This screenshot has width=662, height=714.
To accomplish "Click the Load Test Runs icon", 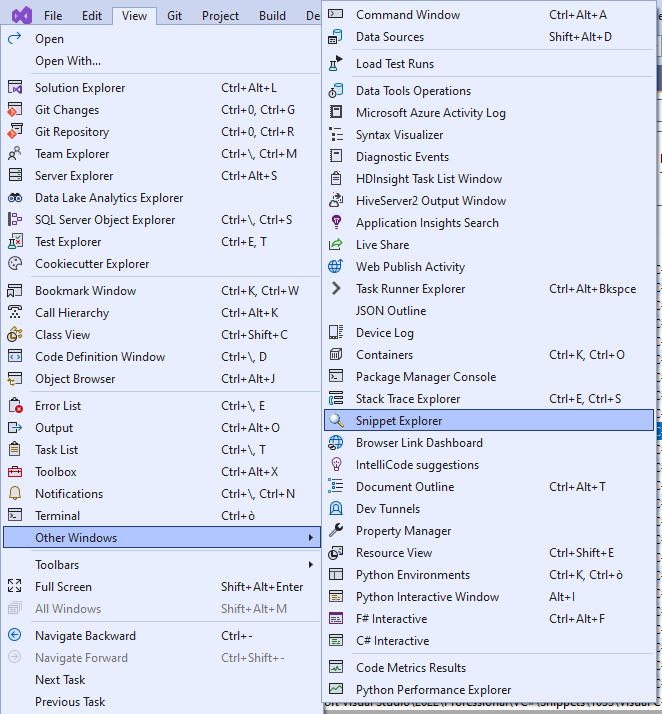I will (x=336, y=63).
